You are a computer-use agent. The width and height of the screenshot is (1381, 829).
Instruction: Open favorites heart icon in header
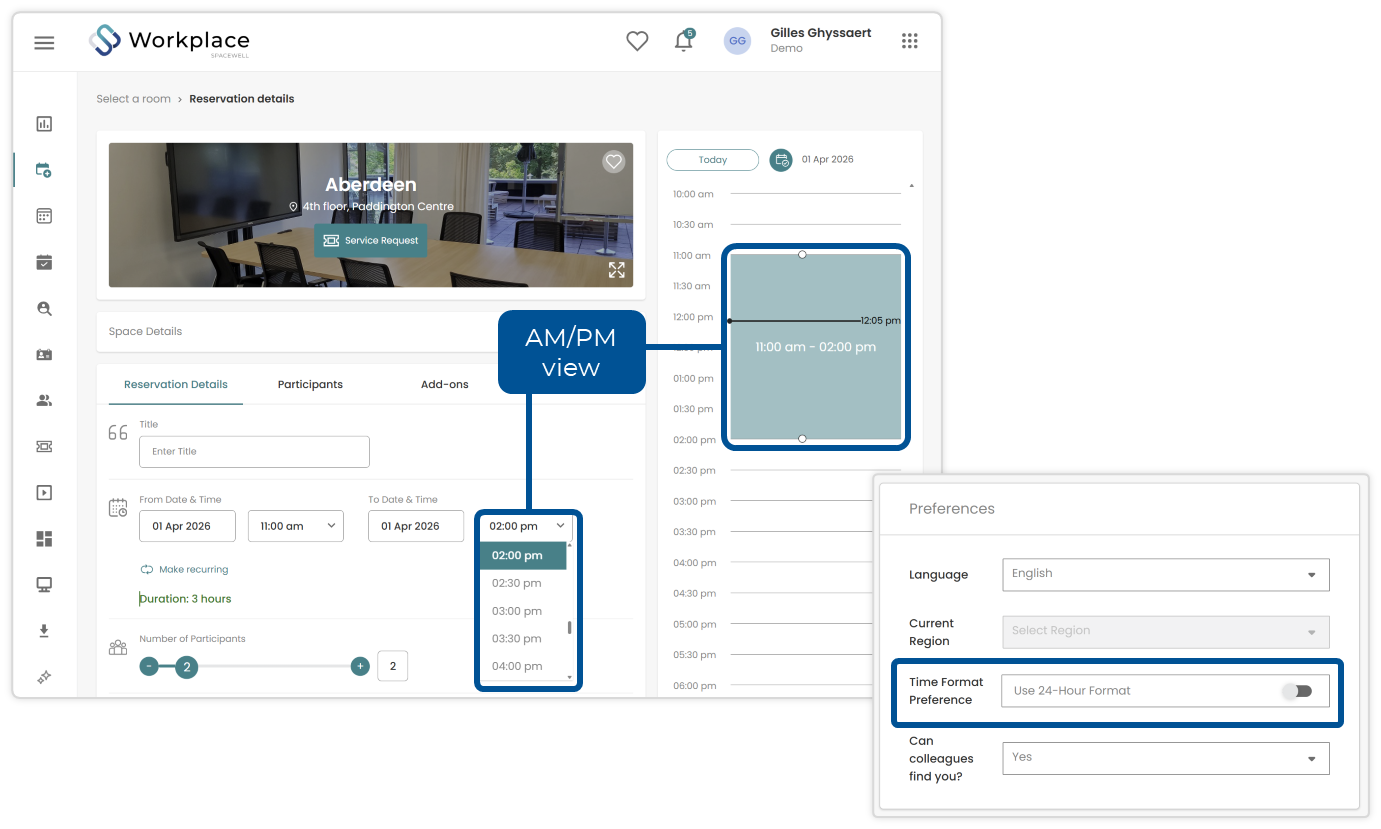[637, 41]
